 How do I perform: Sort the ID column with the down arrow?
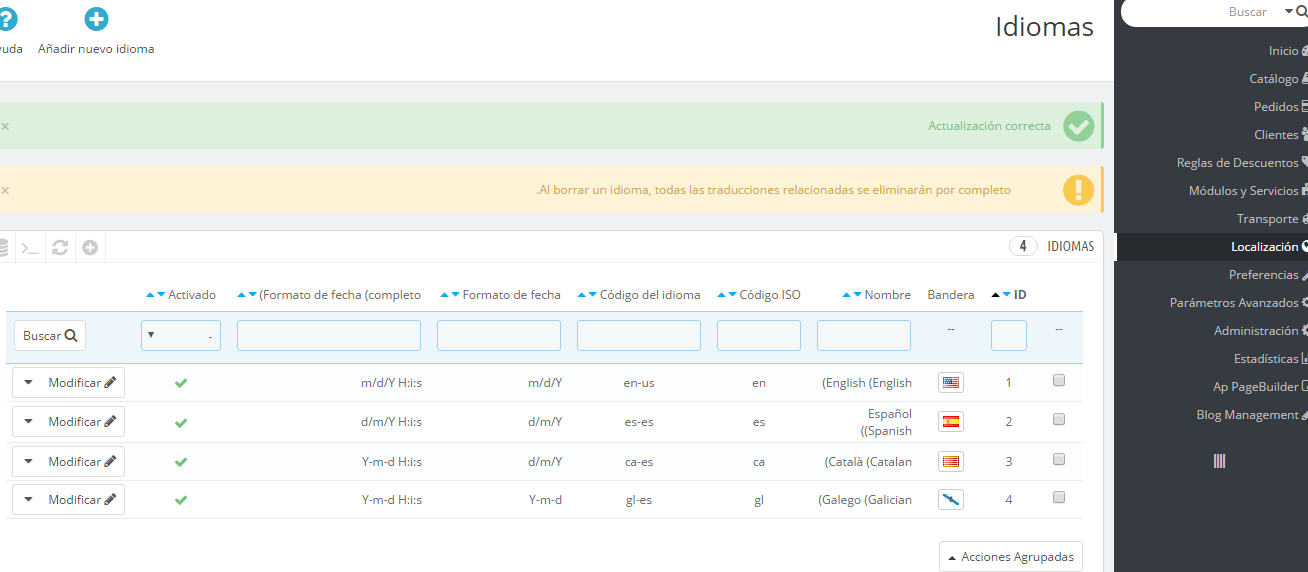(x=1006, y=295)
